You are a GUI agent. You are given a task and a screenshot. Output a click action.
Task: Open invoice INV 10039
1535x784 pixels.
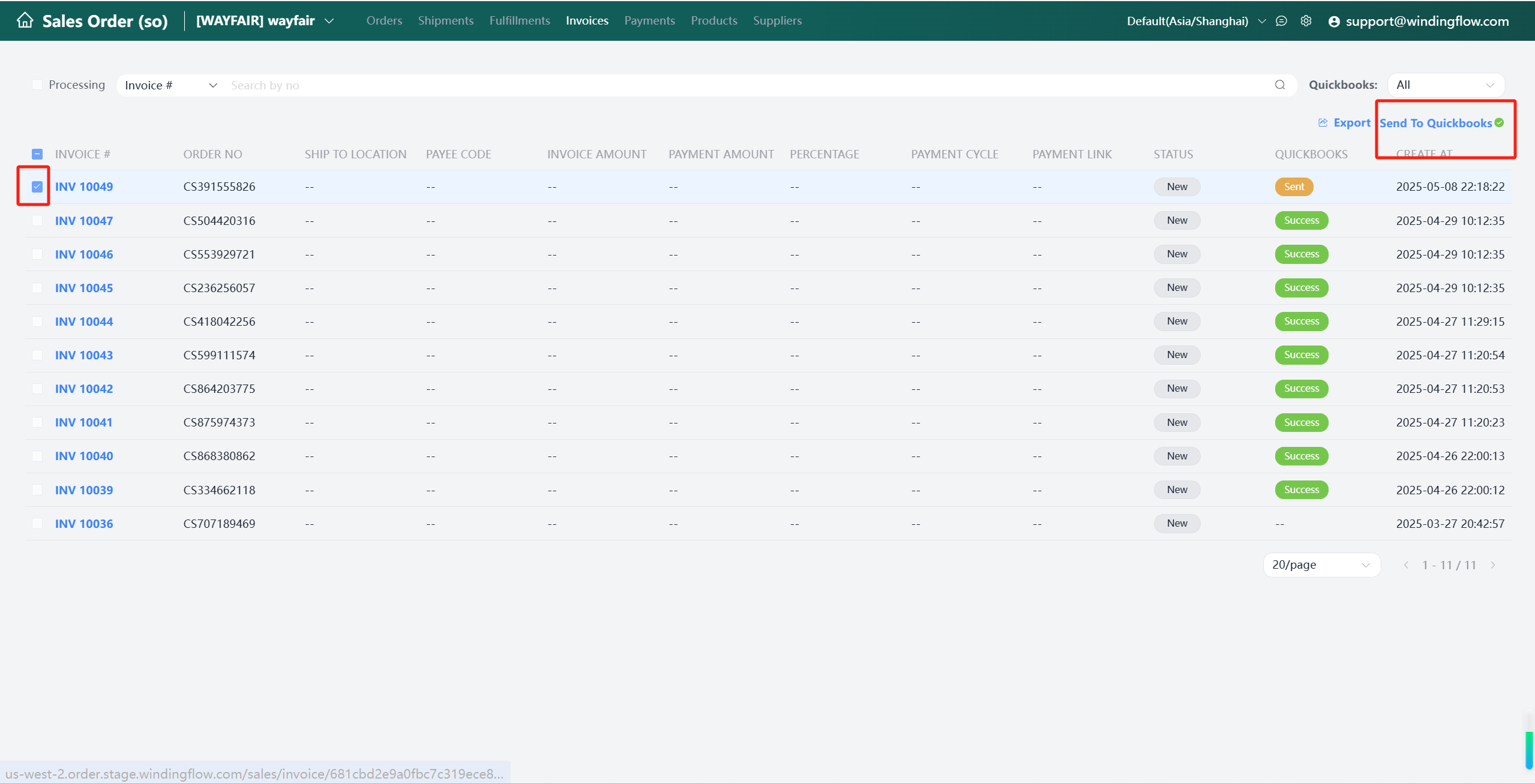click(84, 490)
